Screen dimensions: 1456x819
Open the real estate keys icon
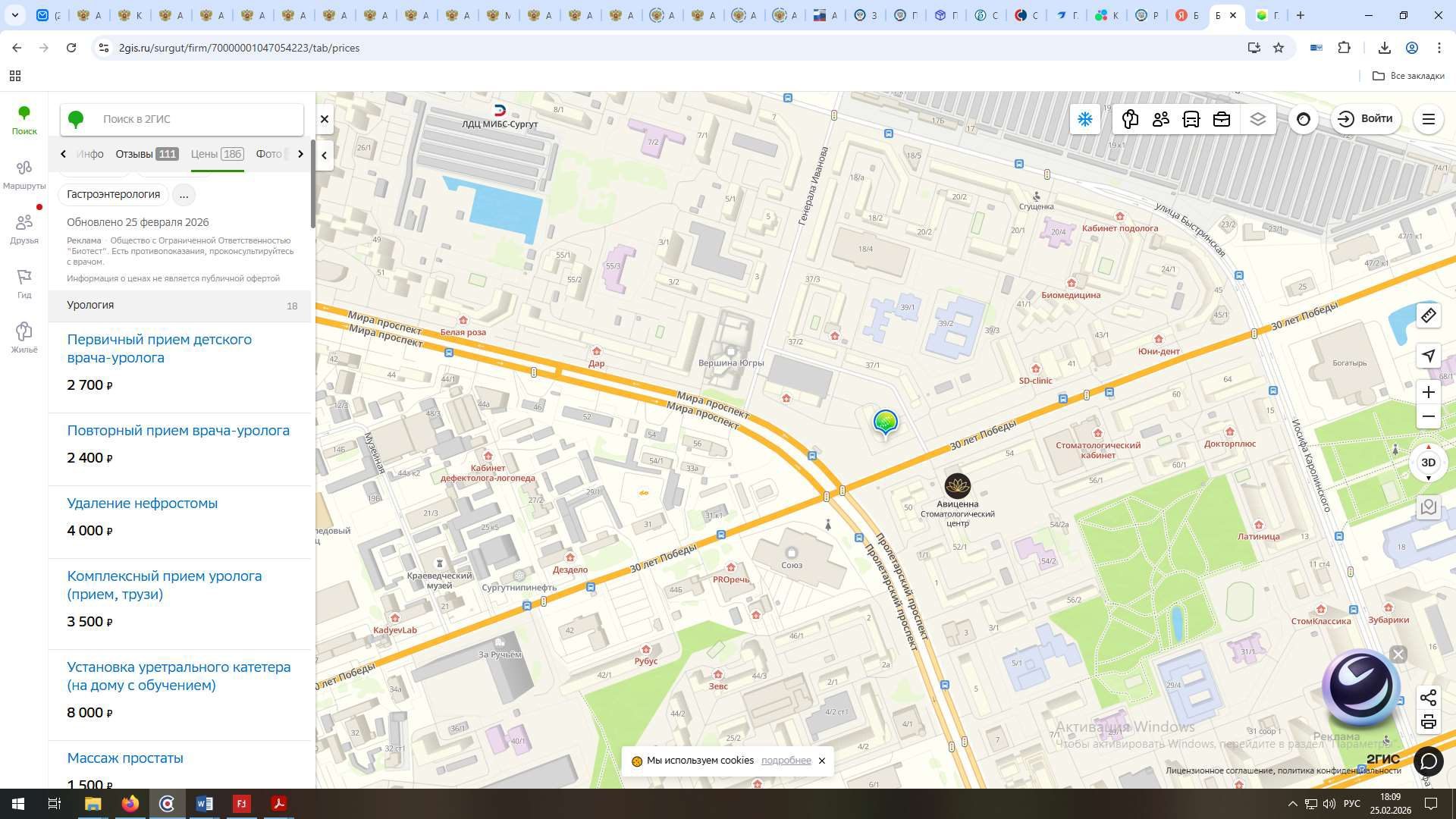pyautogui.click(x=1130, y=119)
